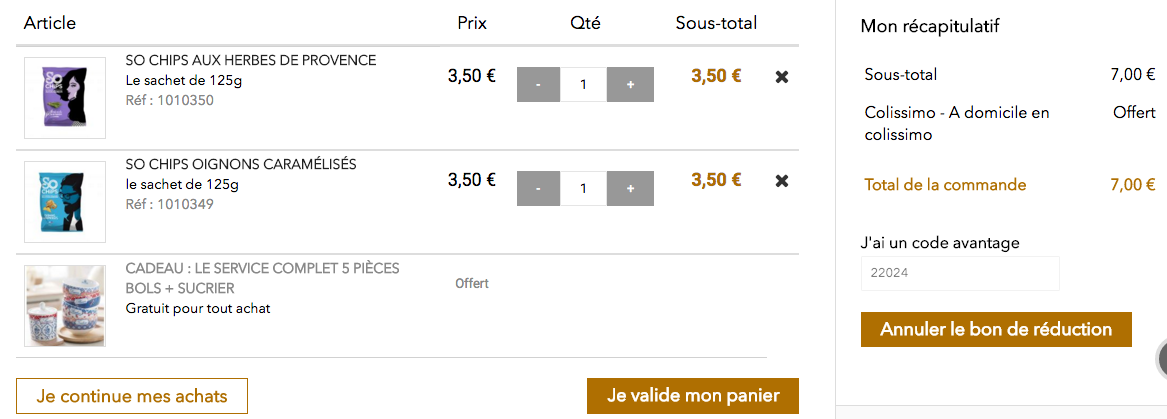Open Herbes de Provence chips product thumbnail
The height and width of the screenshot is (419, 1167).
pos(65,97)
